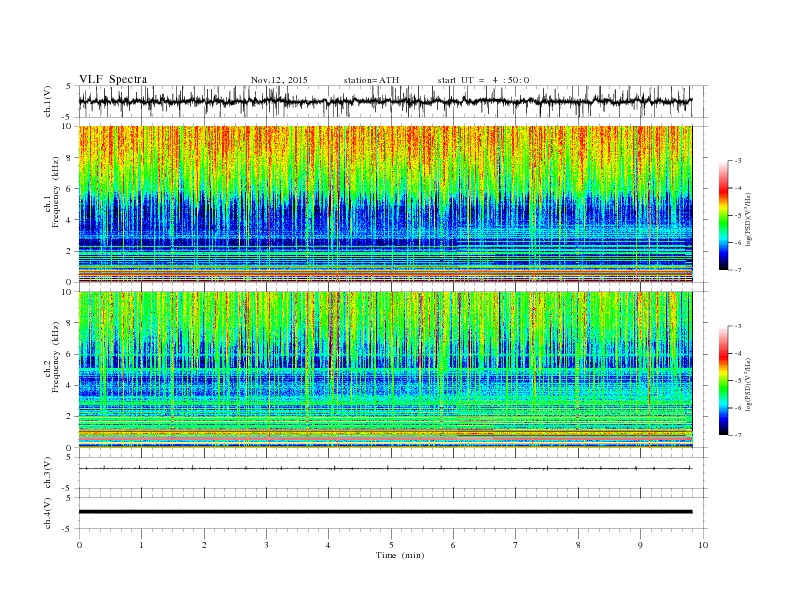The height and width of the screenshot is (612, 792).
Task: Click the 'start UT = 4 :50: 0' text
Action: pos(483,80)
